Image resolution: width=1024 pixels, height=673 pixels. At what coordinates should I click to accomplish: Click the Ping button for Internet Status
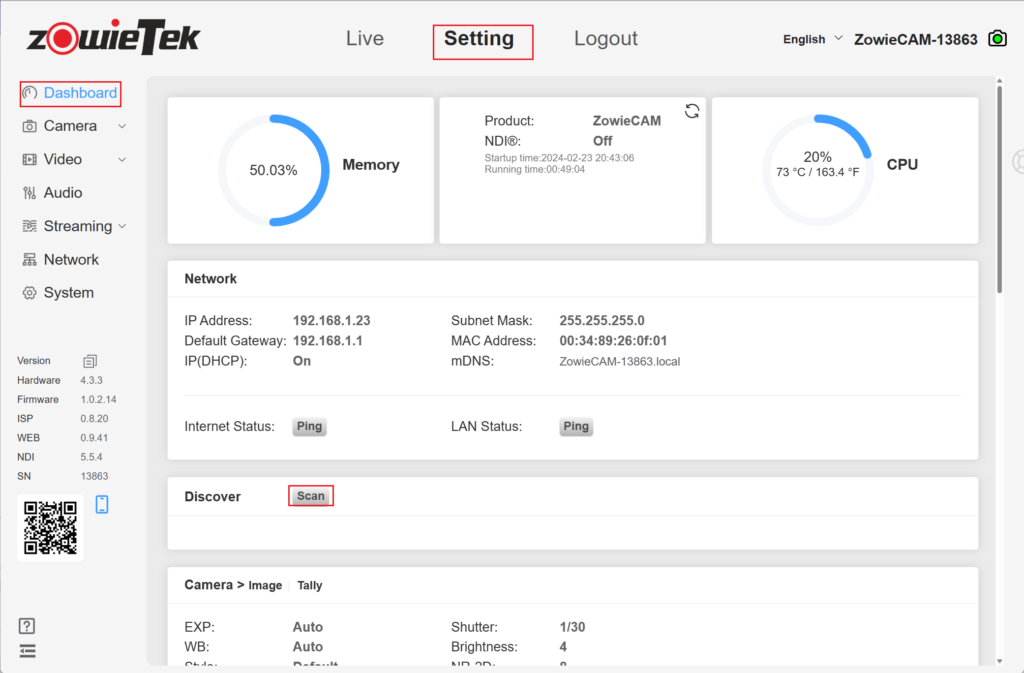[x=309, y=426]
